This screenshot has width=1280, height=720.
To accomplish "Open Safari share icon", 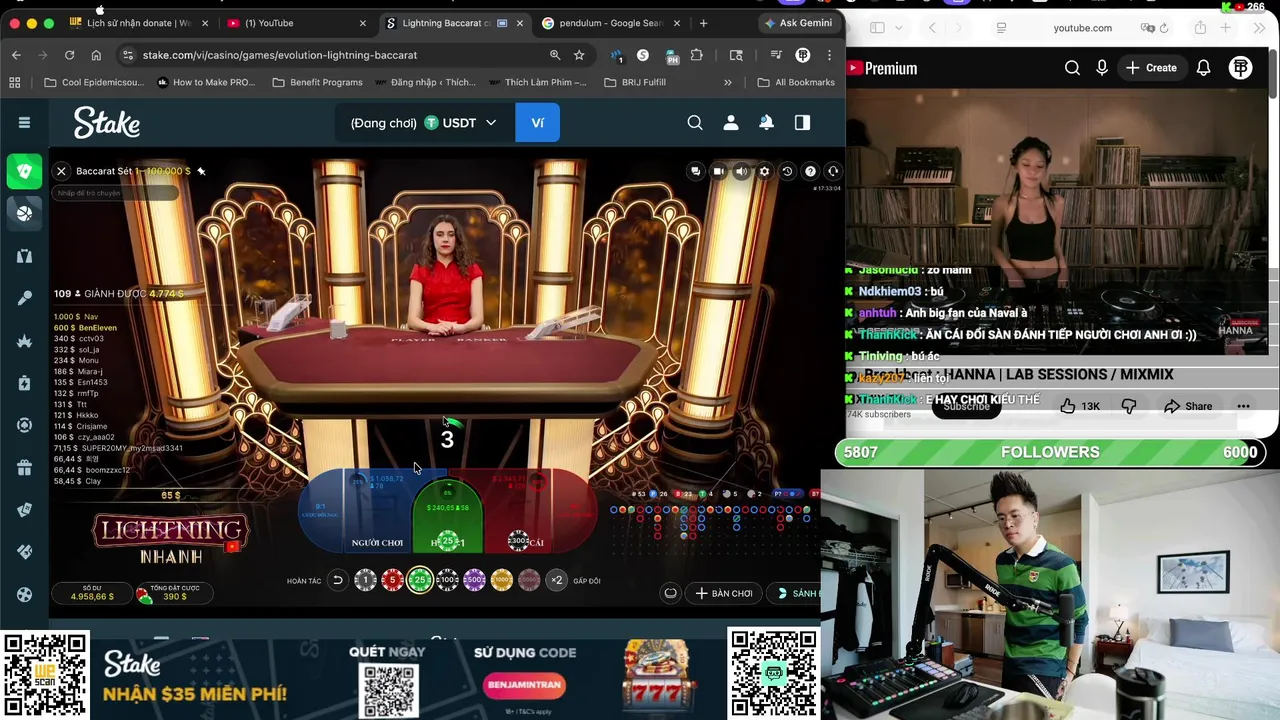I will point(1200,28).
